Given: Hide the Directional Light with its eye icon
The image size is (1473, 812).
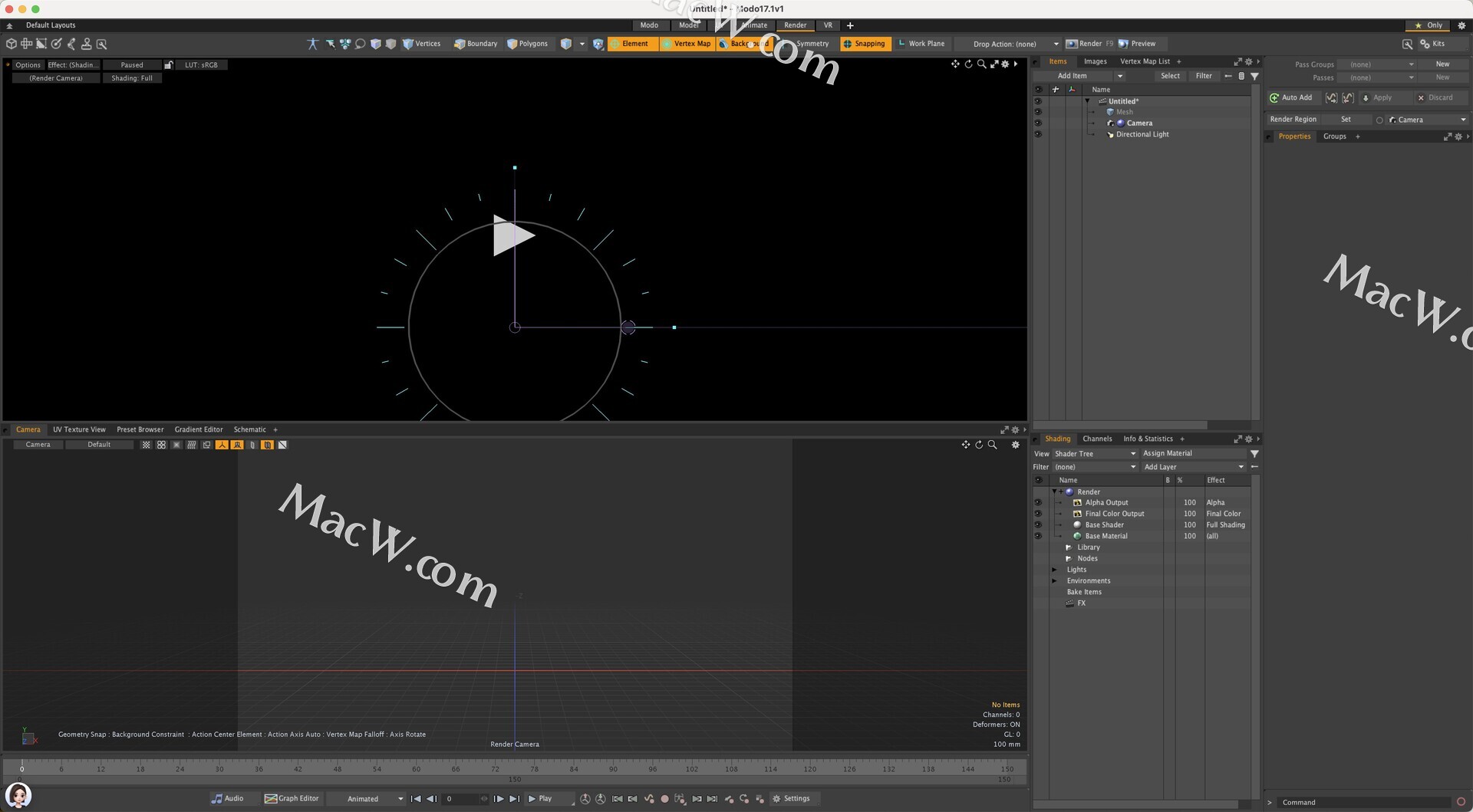Looking at the screenshot, I should [x=1038, y=134].
